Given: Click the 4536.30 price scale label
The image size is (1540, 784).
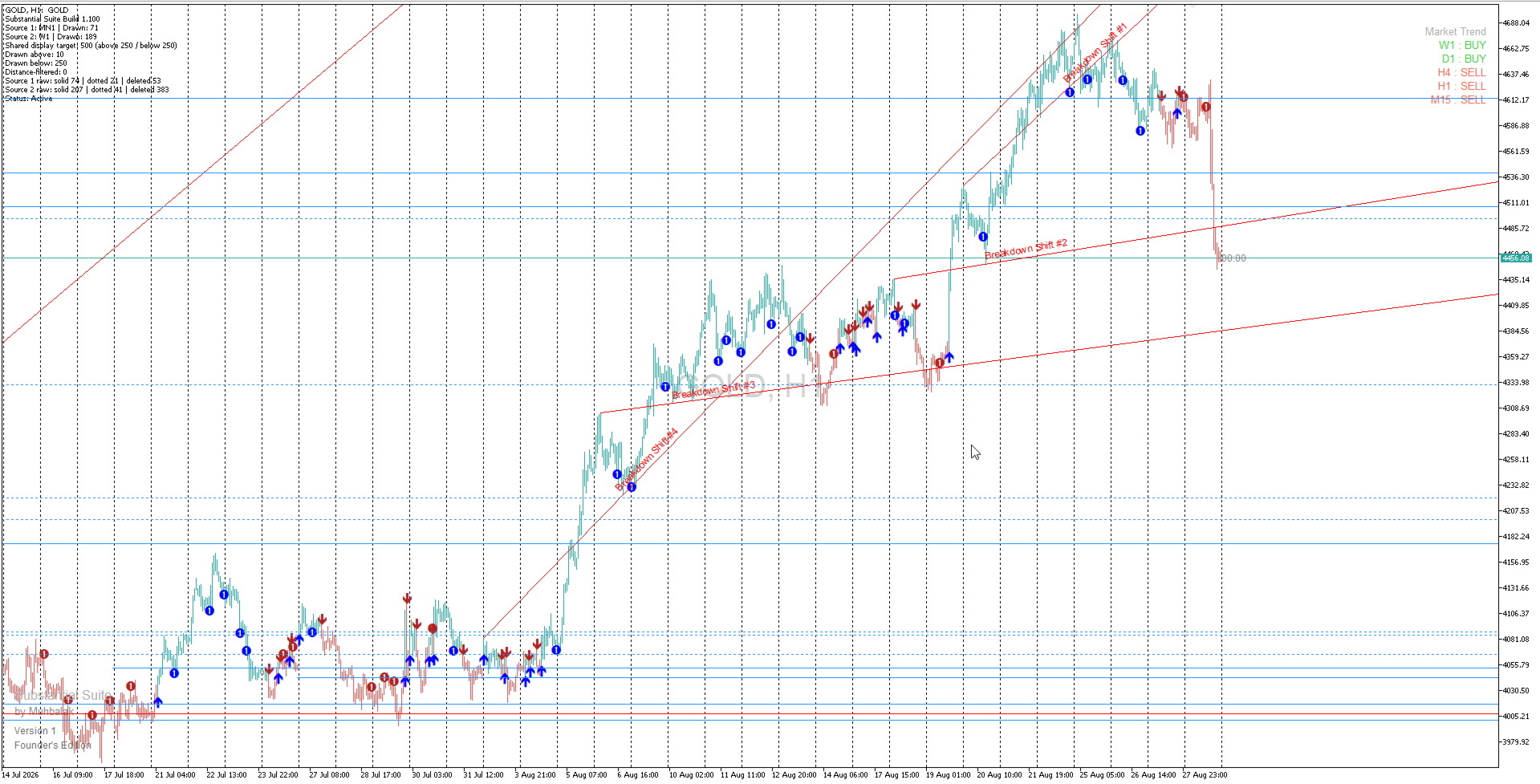Looking at the screenshot, I should coord(1516,177).
